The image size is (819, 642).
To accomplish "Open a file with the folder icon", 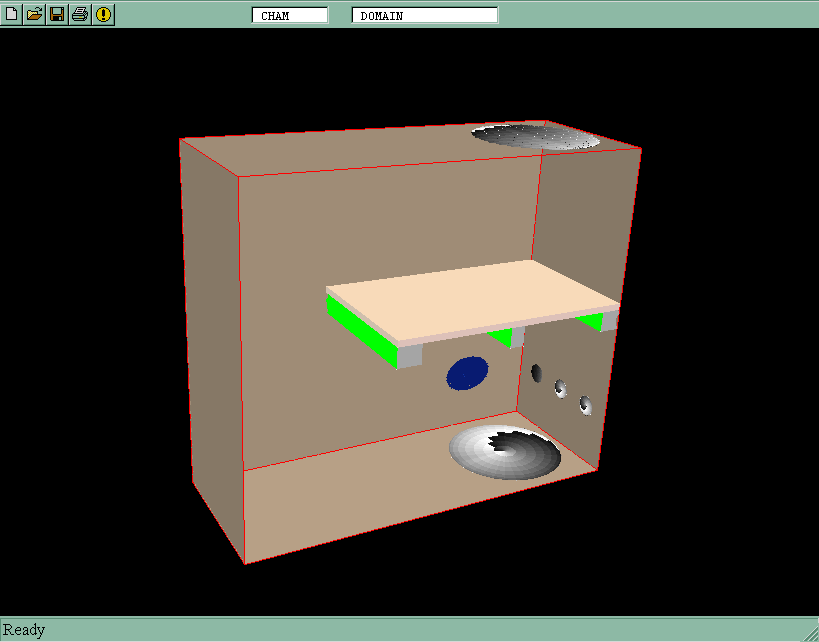I will tap(34, 14).
